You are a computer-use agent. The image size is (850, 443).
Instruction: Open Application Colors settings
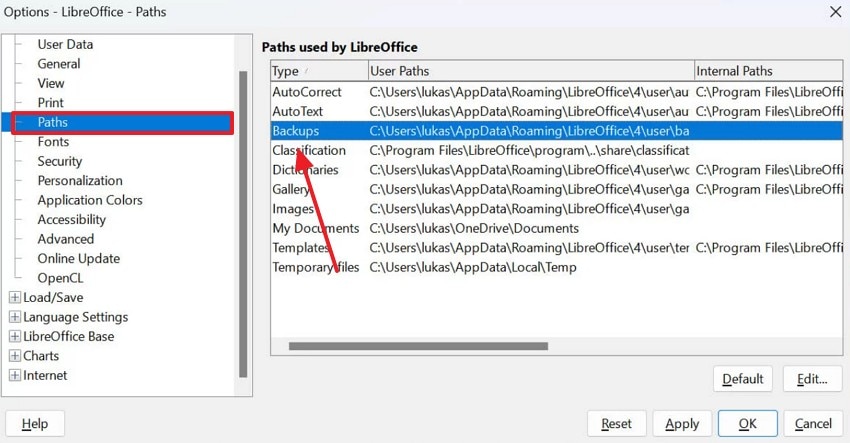click(90, 200)
